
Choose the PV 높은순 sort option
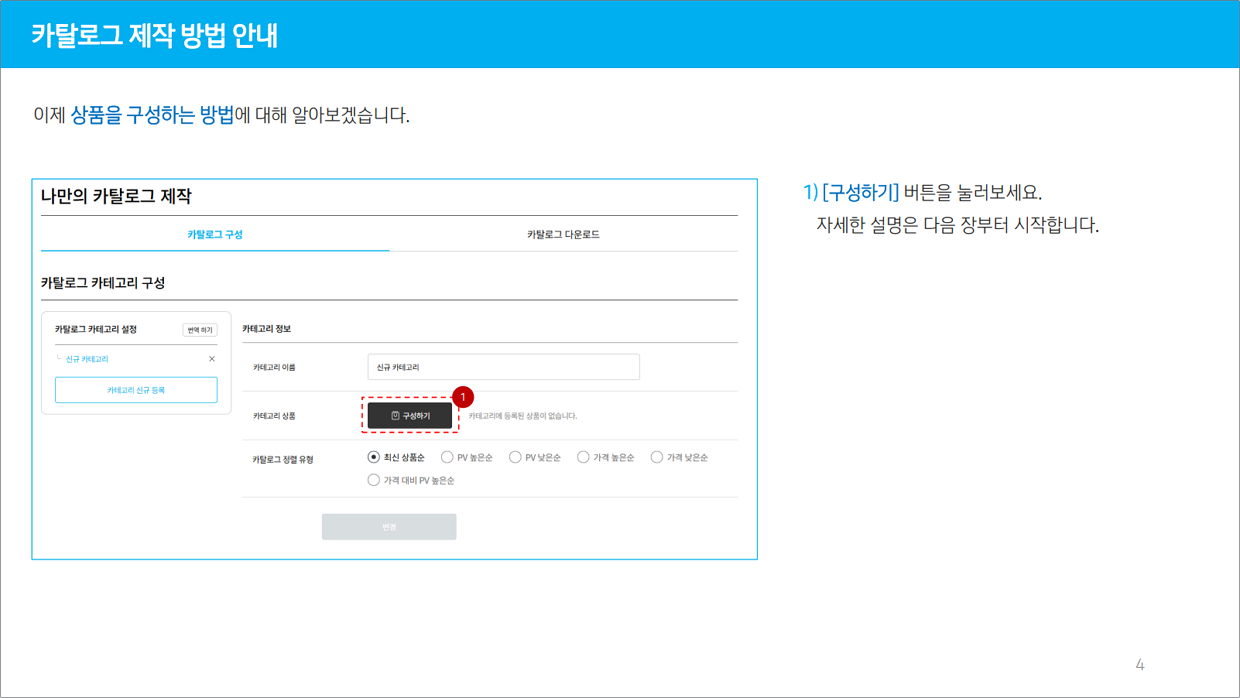(447, 457)
